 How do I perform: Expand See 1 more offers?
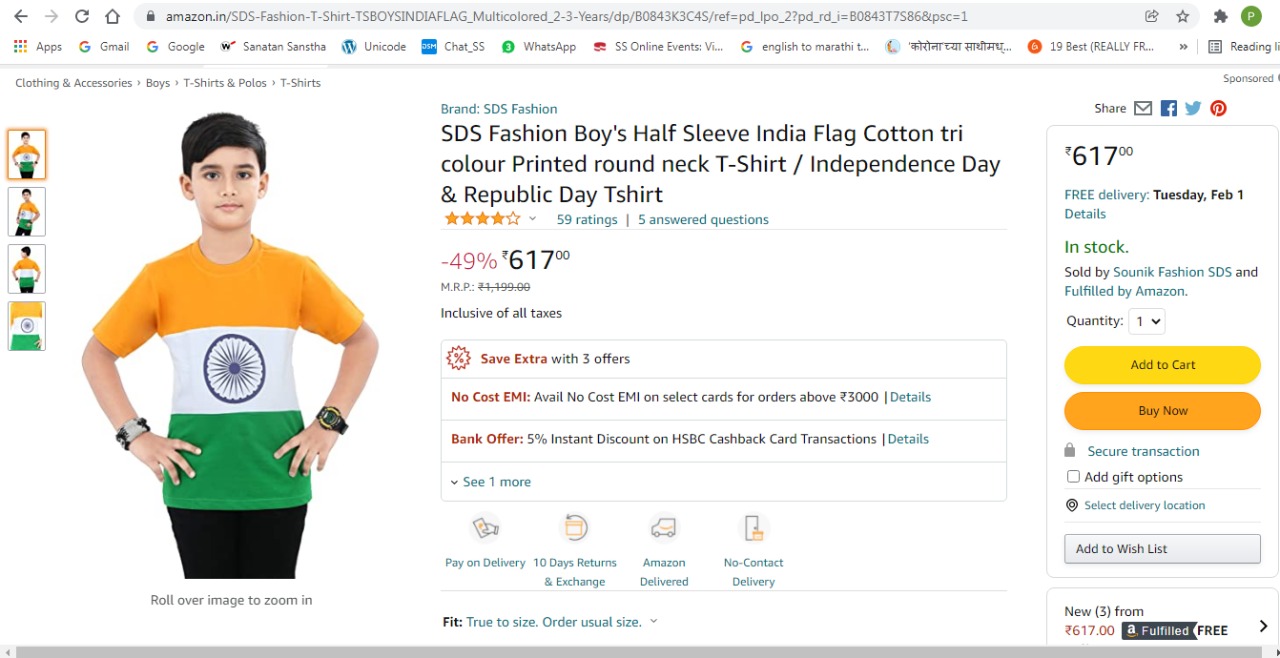tap(491, 482)
